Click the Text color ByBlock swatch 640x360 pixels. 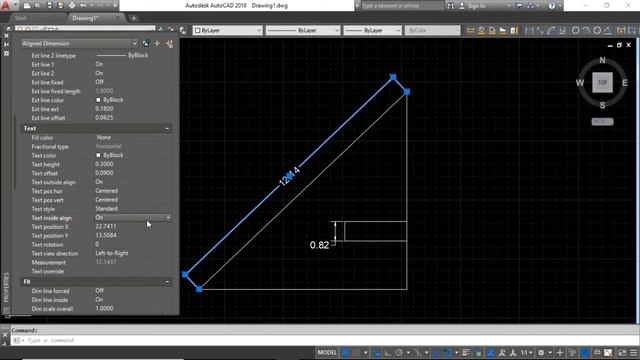(x=98, y=156)
